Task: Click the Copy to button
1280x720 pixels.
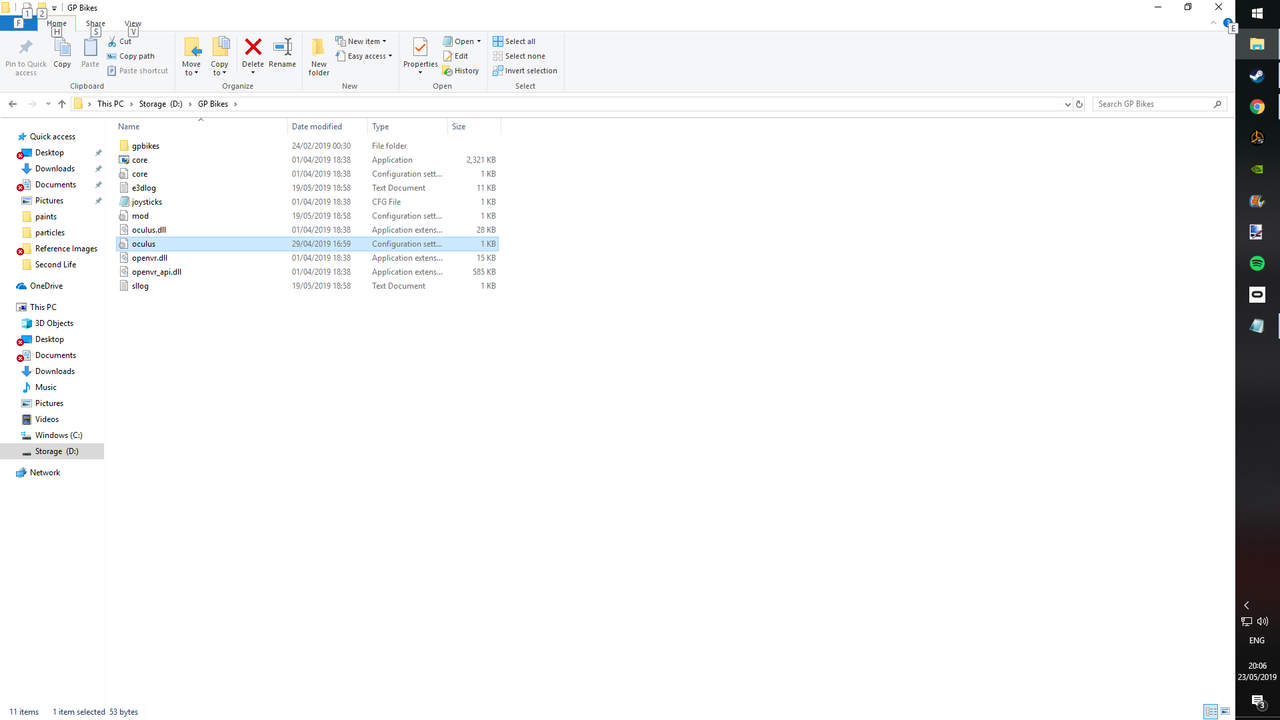Action: [220, 56]
